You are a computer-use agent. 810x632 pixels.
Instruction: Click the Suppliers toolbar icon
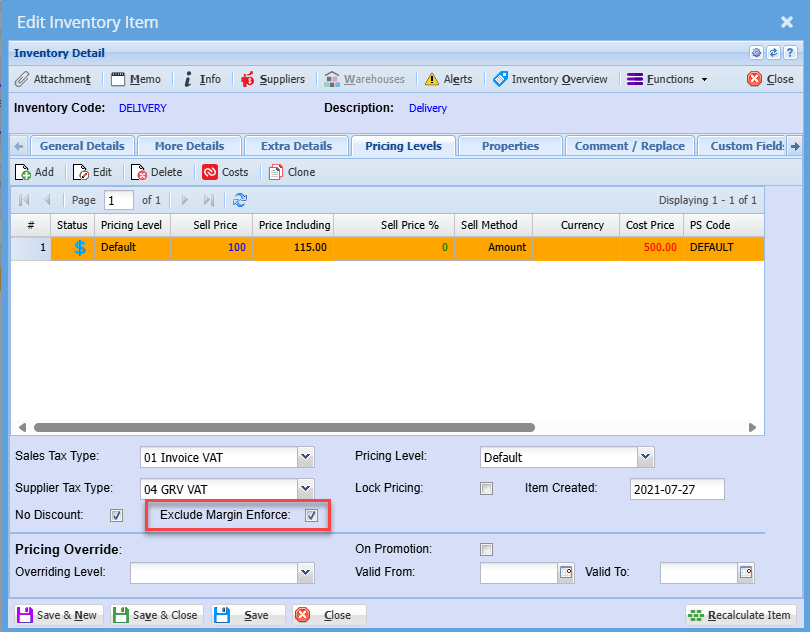[x=272, y=79]
